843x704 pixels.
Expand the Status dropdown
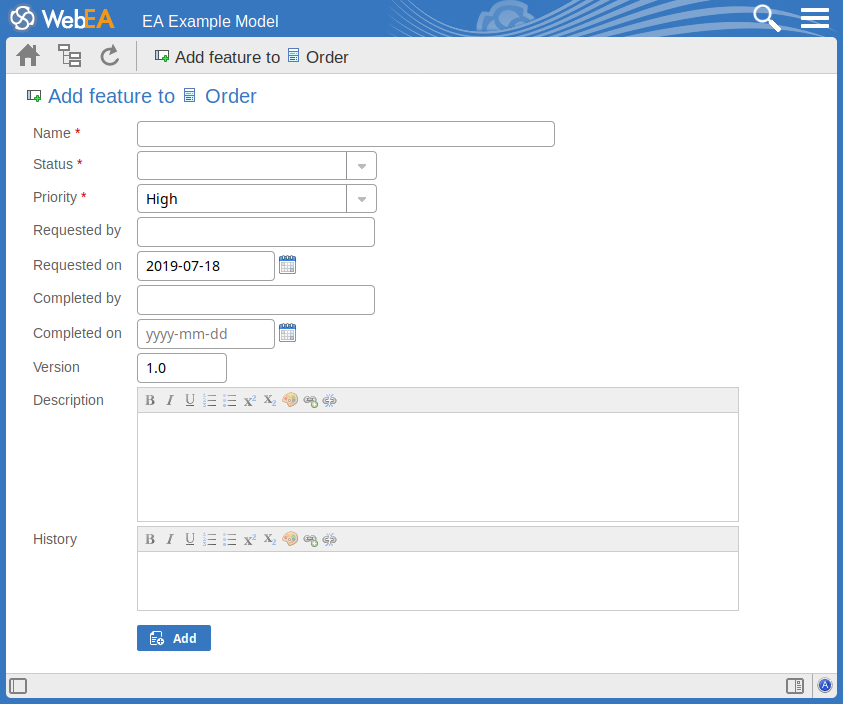tap(361, 166)
